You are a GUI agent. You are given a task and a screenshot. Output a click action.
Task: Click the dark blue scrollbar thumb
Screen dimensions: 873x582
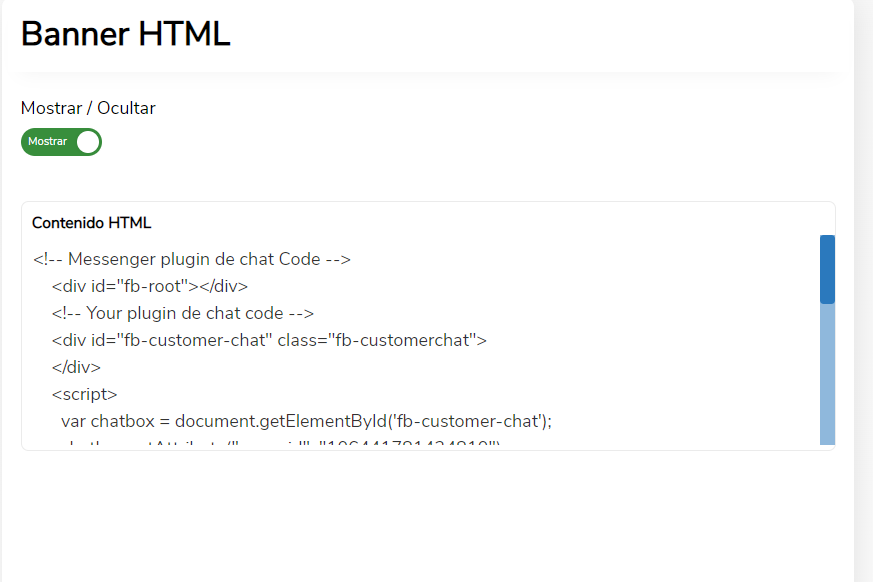(x=827, y=270)
